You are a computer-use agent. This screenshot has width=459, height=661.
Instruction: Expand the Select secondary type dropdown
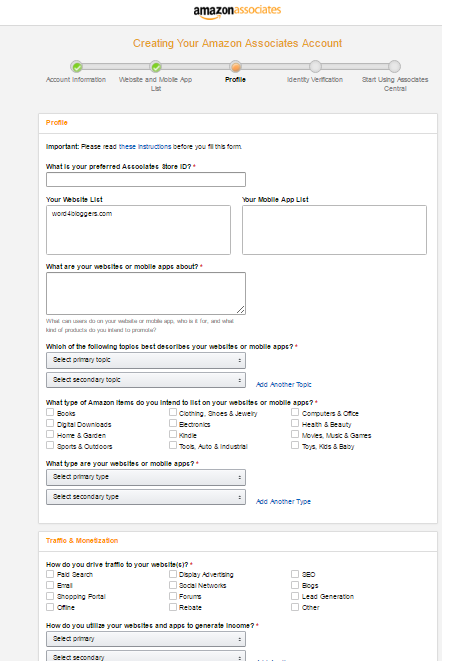(x=146, y=497)
